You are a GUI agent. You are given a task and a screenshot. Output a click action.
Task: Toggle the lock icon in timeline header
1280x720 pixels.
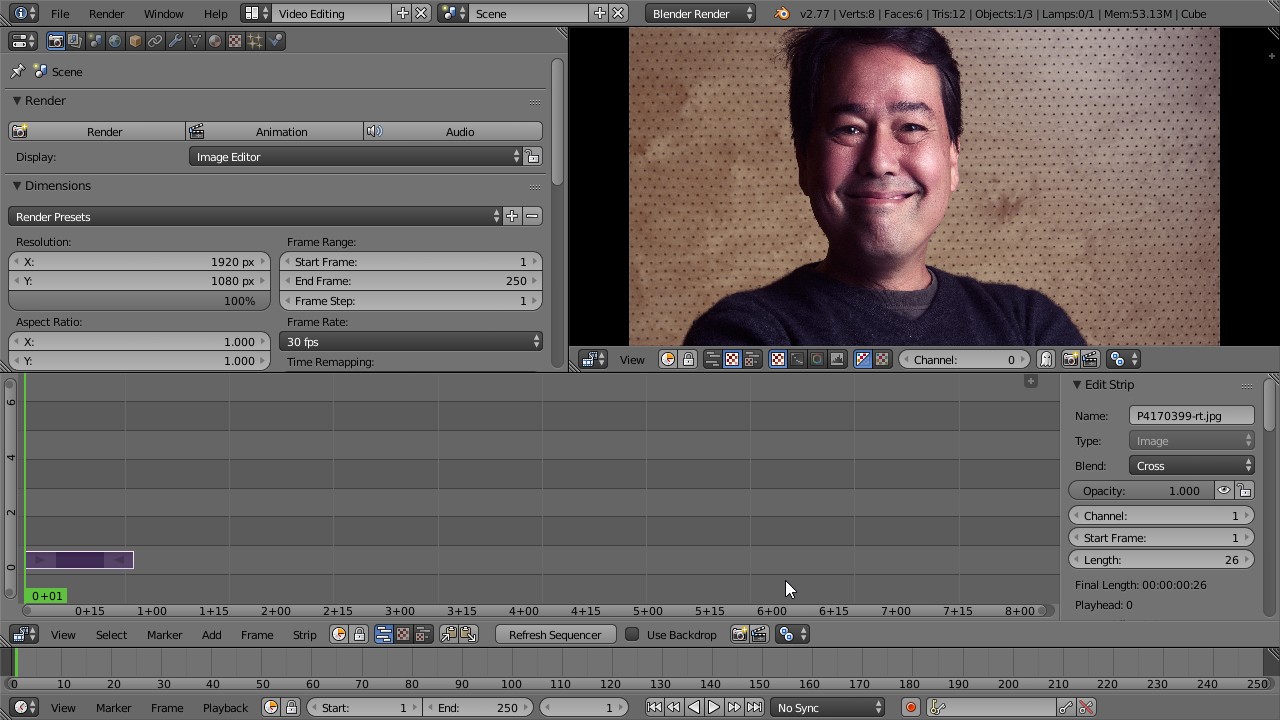291,707
